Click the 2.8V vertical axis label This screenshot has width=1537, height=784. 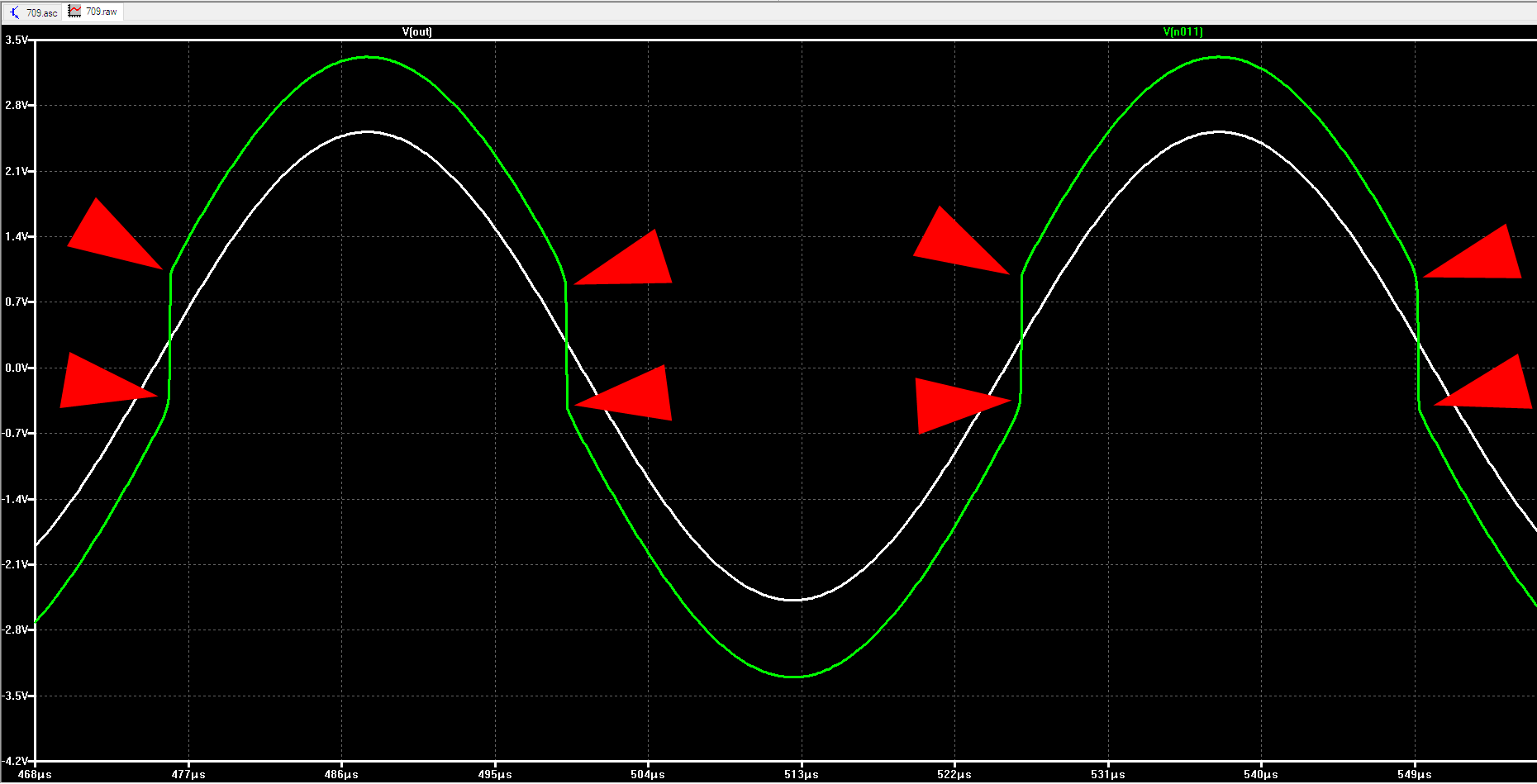click(x=17, y=105)
